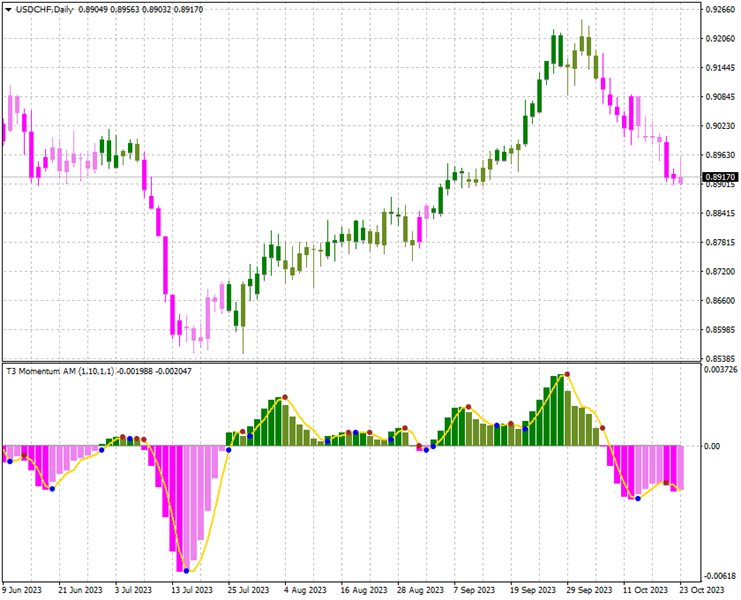This screenshot has width=741, height=600.
Task: Click the 9 Jun 2023 date label
Action: pyautogui.click(x=23, y=590)
